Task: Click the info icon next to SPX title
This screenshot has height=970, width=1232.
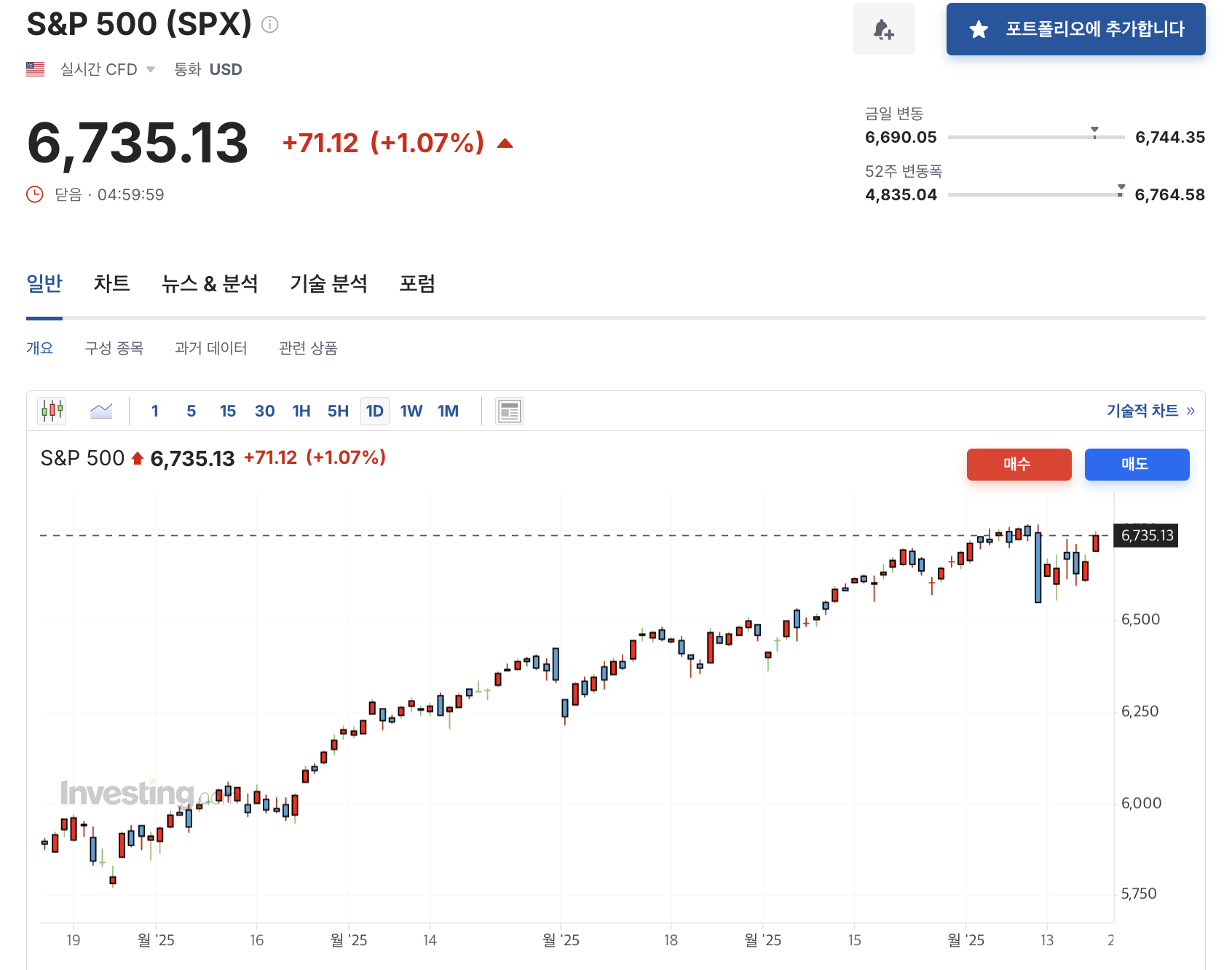Action: click(x=269, y=24)
